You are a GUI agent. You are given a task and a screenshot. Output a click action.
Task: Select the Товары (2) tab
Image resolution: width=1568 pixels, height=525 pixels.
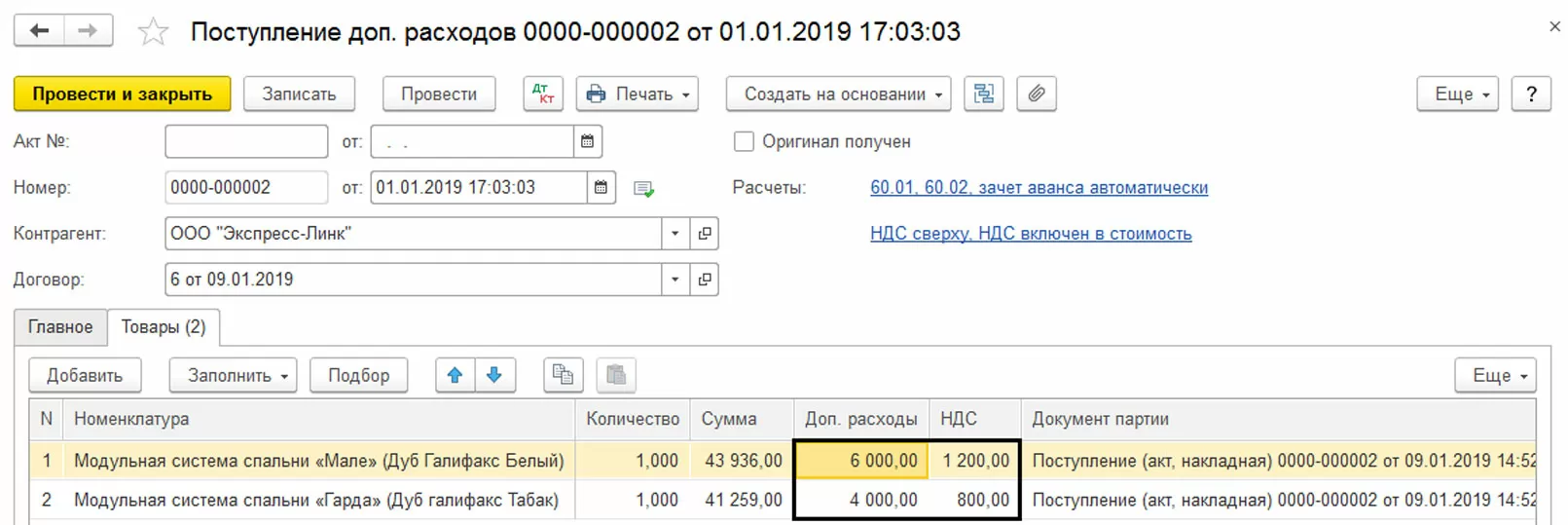coord(164,327)
